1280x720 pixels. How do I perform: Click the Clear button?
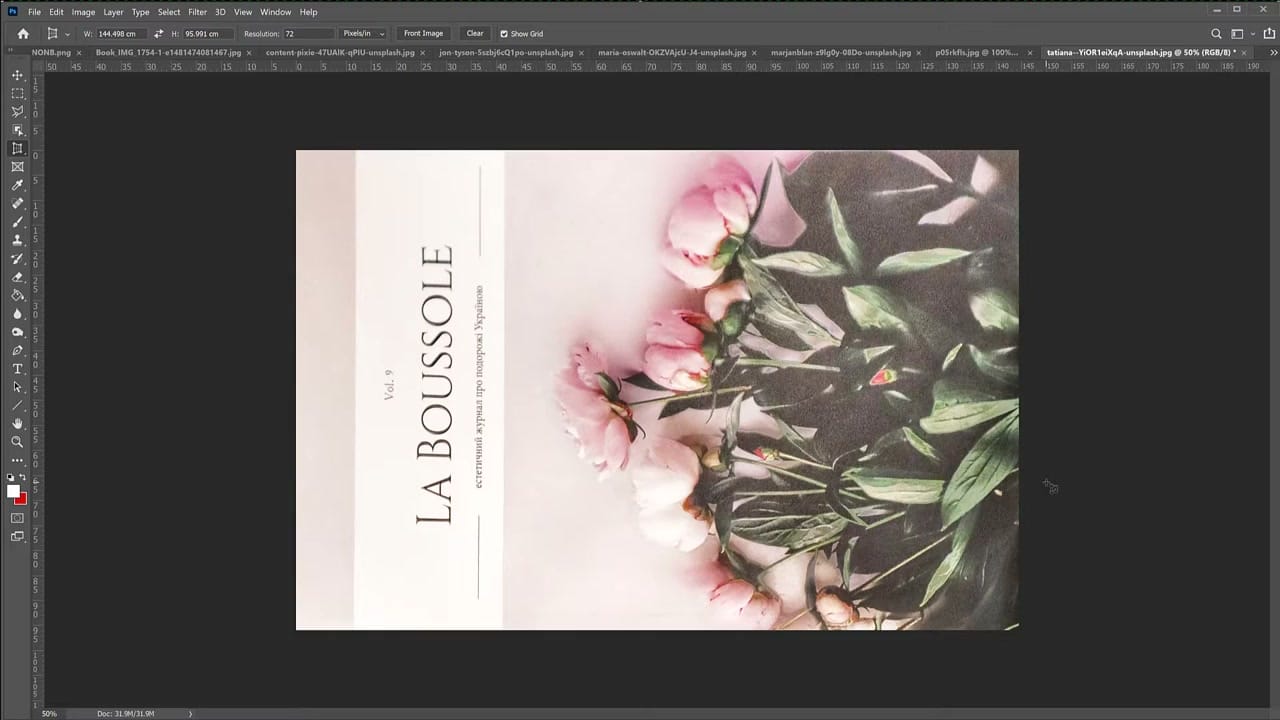point(475,33)
